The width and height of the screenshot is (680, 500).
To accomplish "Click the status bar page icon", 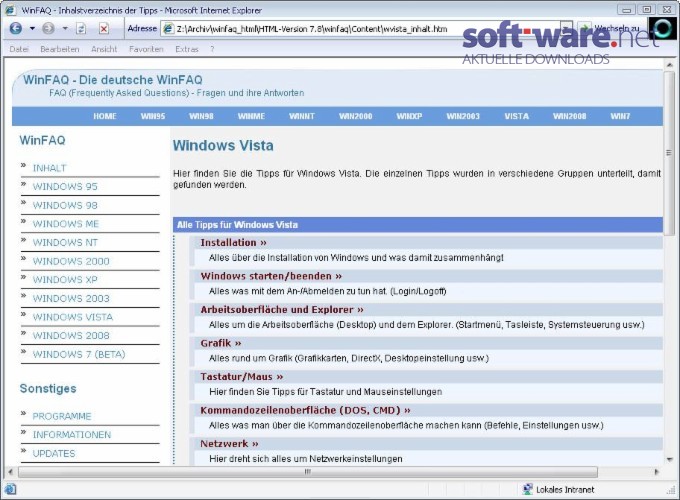I will tap(10, 490).
